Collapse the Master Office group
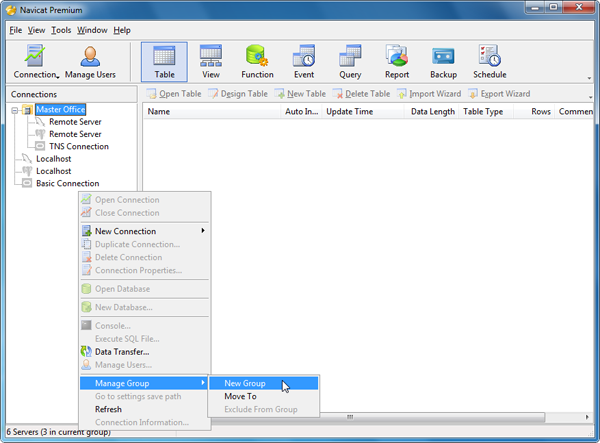 (x=15, y=110)
